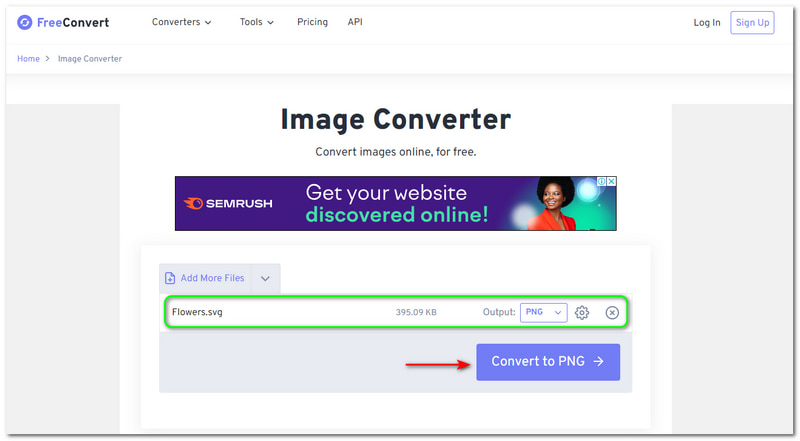Screen dimensions: 800x441
Task: Click Convert to PNG button
Action: tap(548, 362)
